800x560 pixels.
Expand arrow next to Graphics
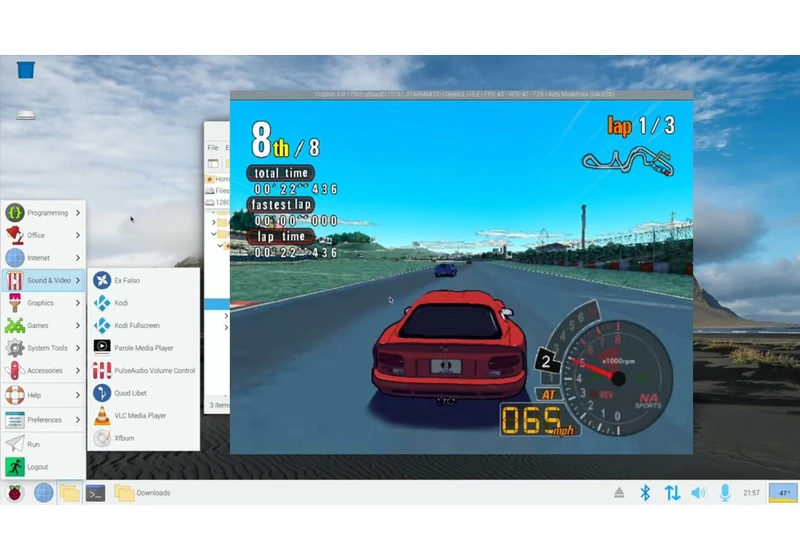click(x=78, y=302)
